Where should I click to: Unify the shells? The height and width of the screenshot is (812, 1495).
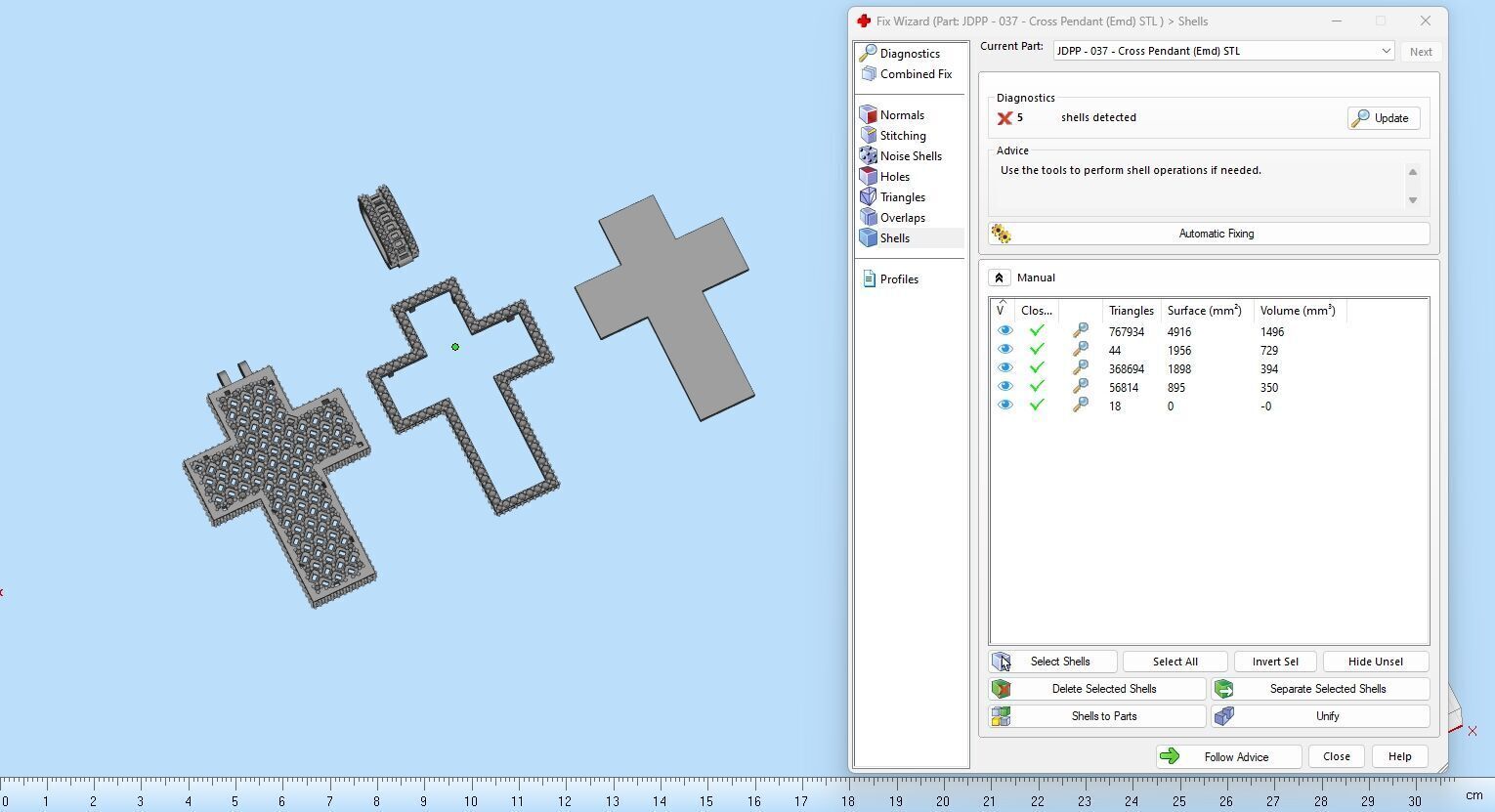coord(1320,716)
